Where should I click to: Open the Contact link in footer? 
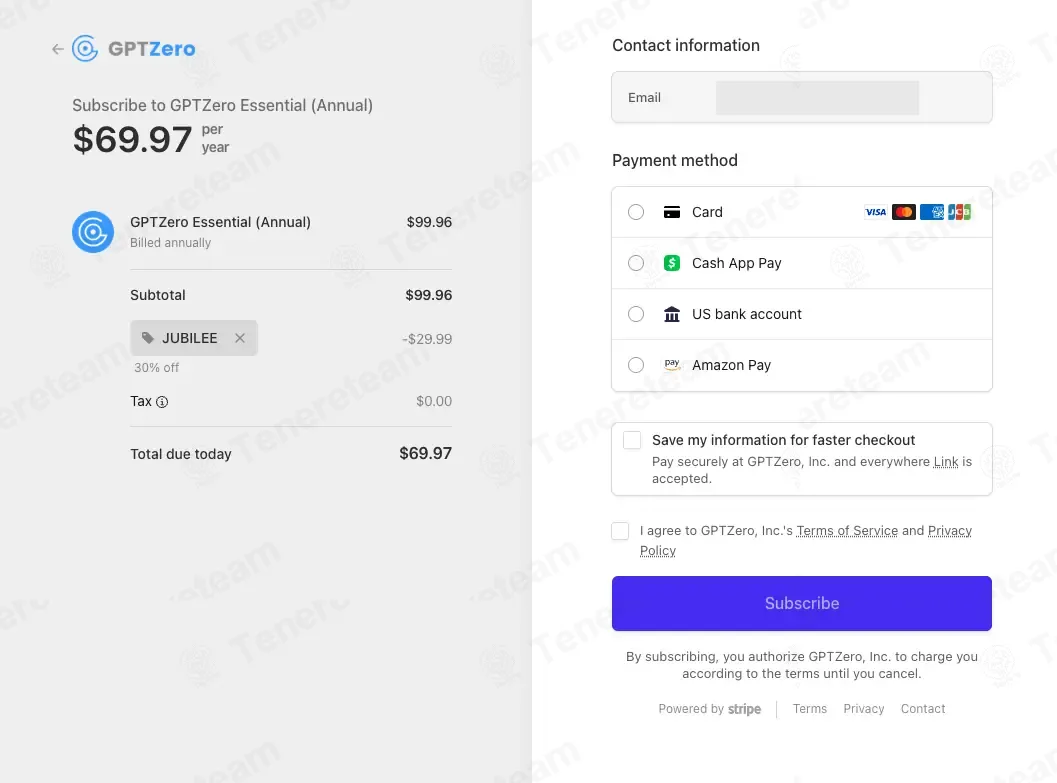click(x=922, y=709)
